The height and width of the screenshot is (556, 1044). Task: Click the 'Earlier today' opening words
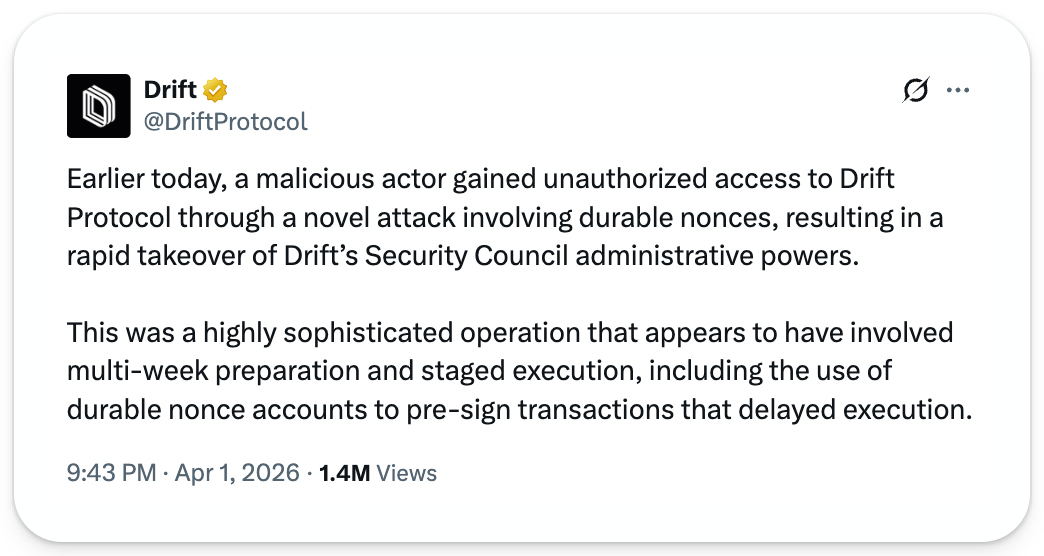(144, 179)
